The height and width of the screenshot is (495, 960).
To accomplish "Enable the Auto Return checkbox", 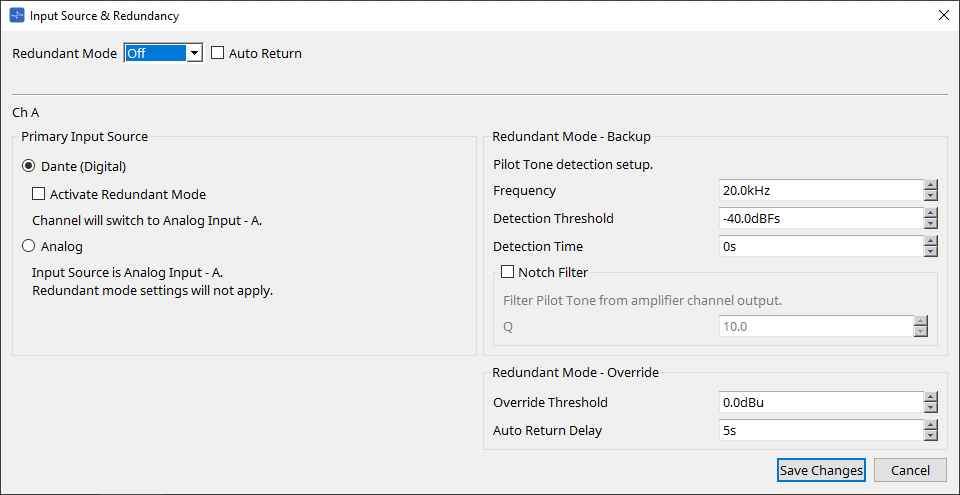I will 218,53.
